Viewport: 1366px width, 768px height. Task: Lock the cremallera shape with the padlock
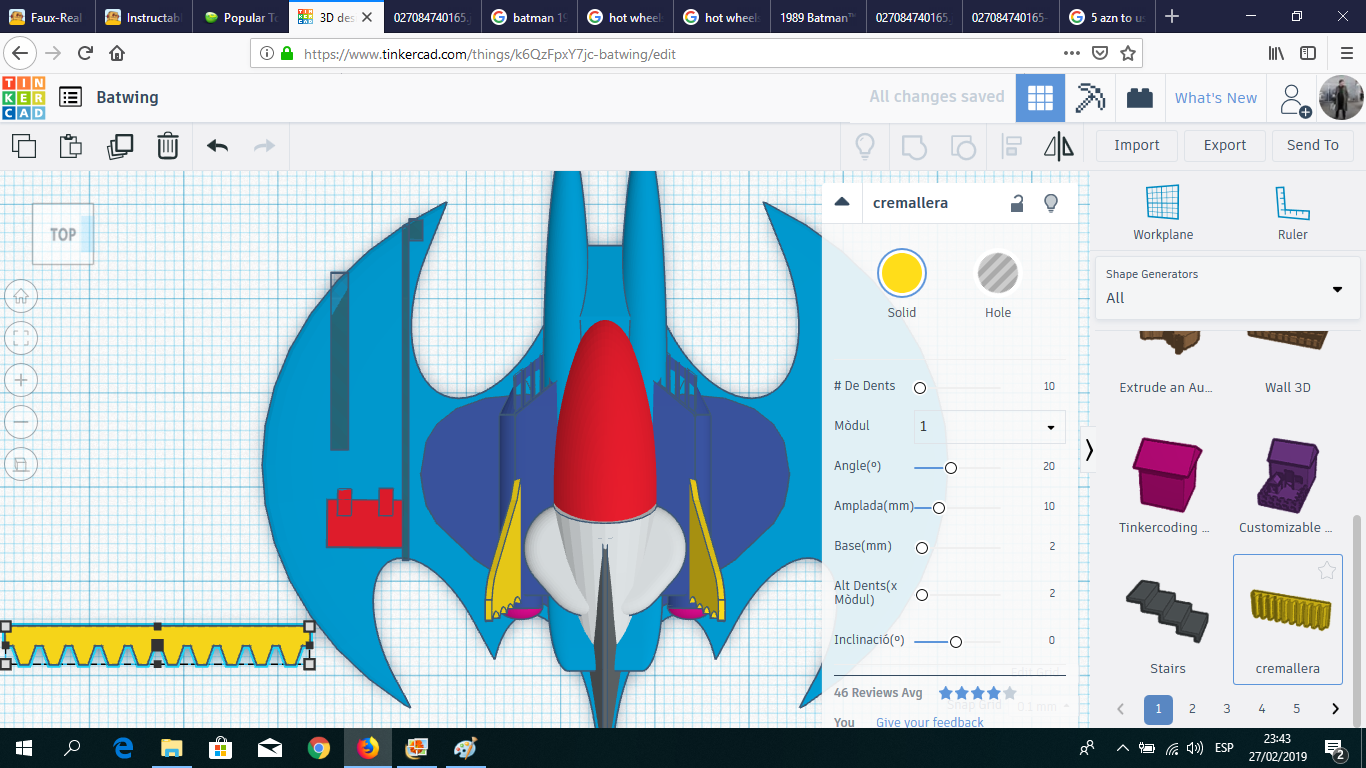(1017, 202)
